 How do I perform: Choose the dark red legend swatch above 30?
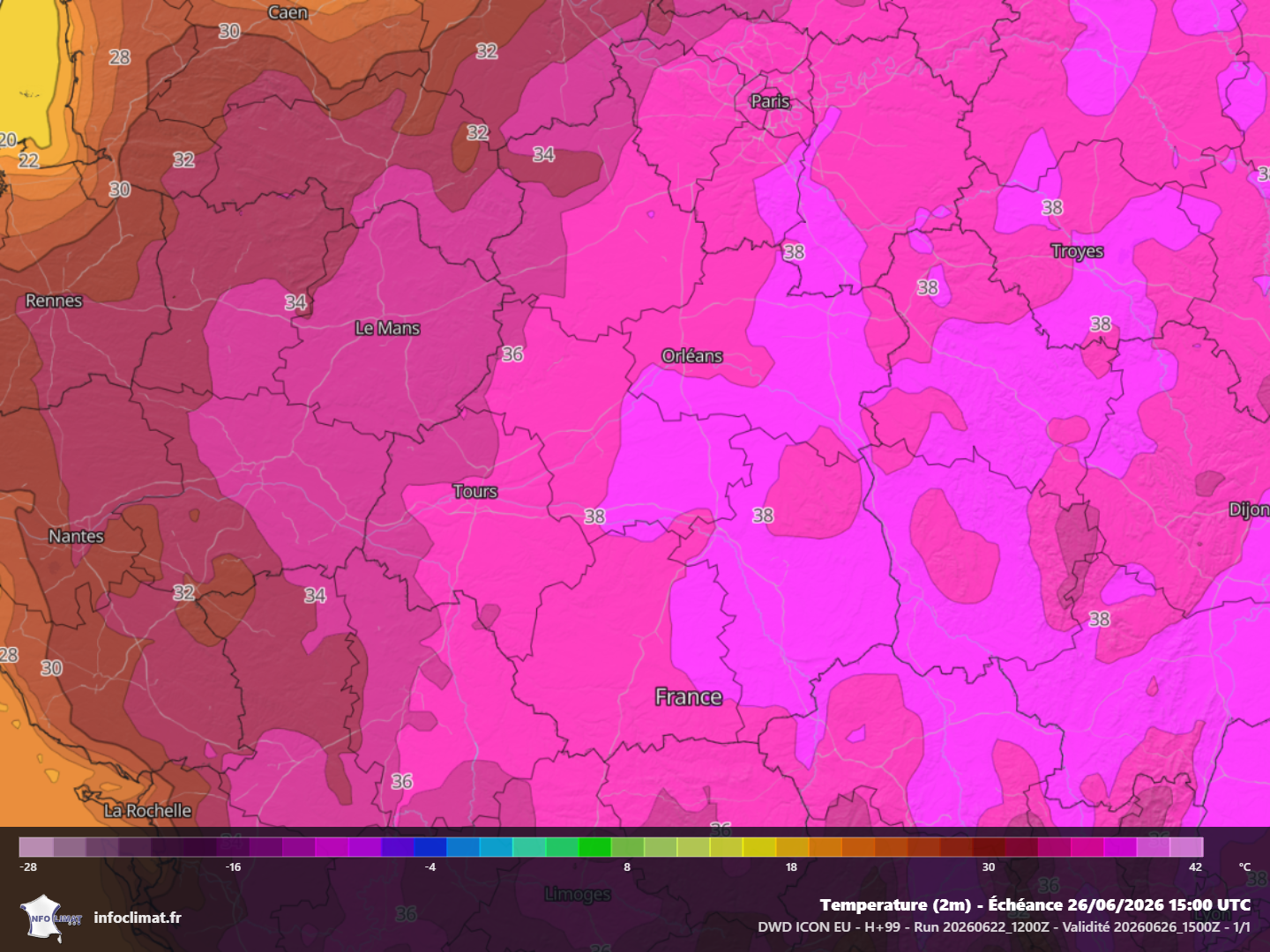pyautogui.click(x=989, y=847)
